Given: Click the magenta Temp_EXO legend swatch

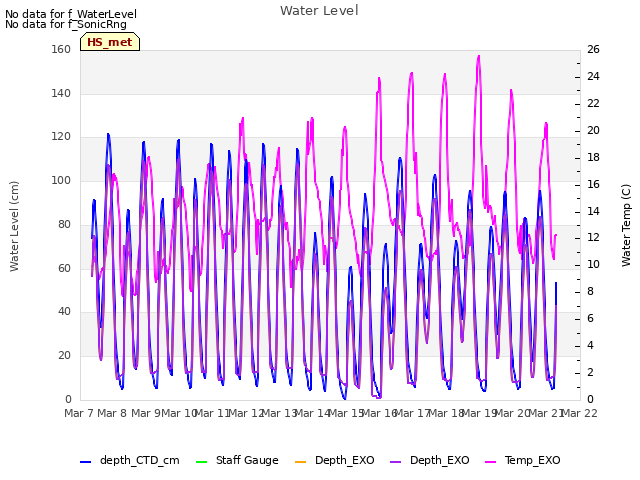Looking at the screenshot, I should [x=490, y=462].
